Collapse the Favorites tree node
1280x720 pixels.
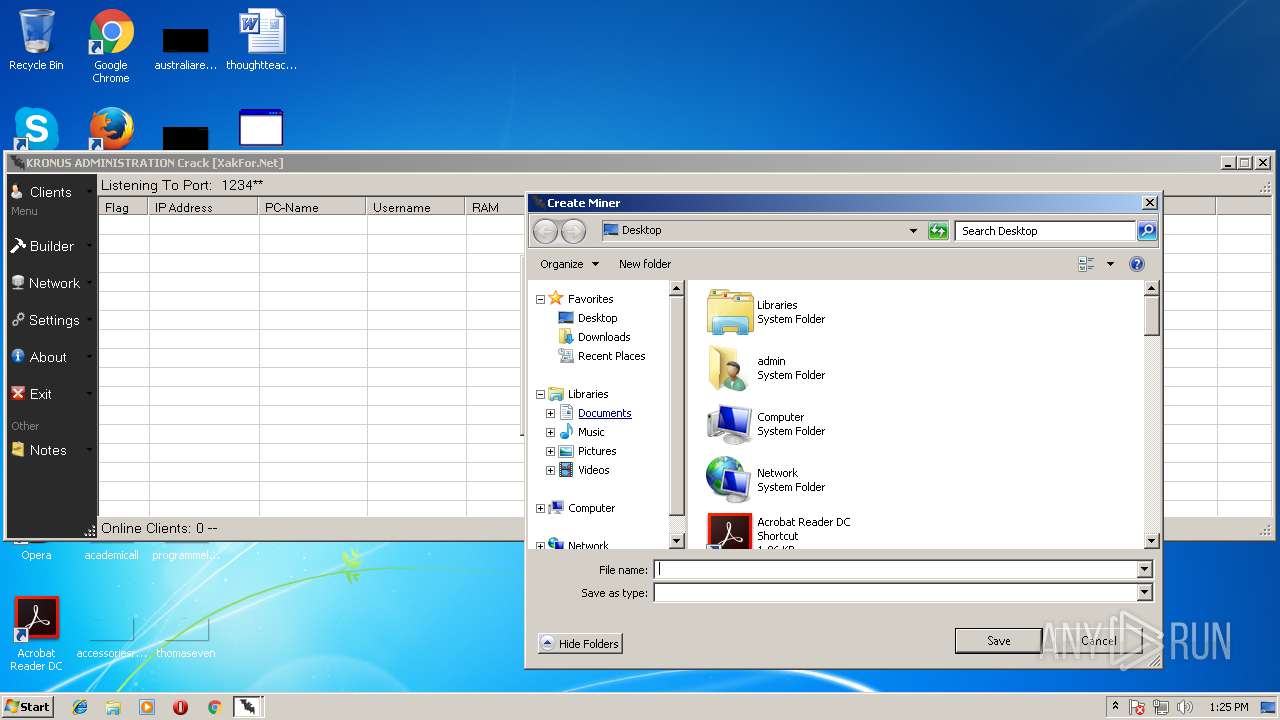click(541, 299)
